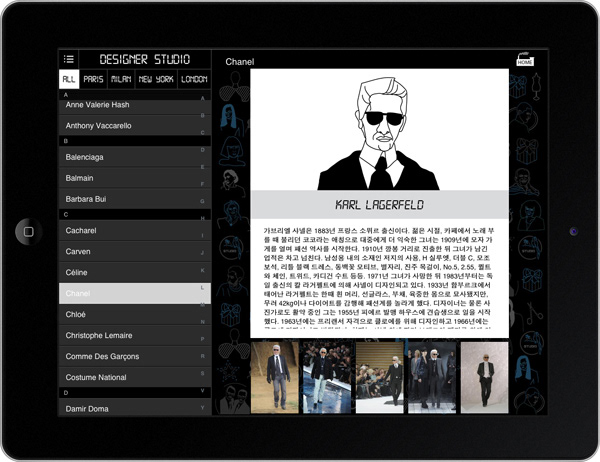The height and width of the screenshot is (462, 600).
Task: Select the LONDON tab
Action: pos(193,79)
